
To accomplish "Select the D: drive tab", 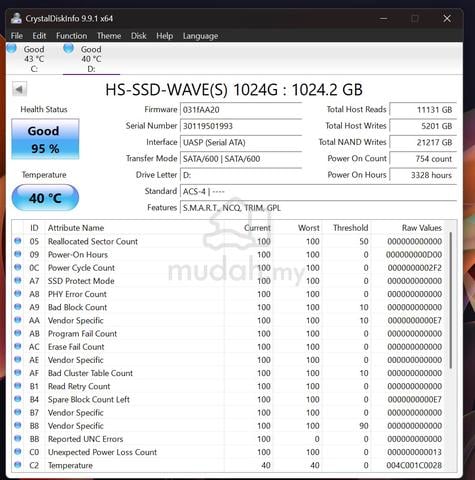I will tap(91, 59).
